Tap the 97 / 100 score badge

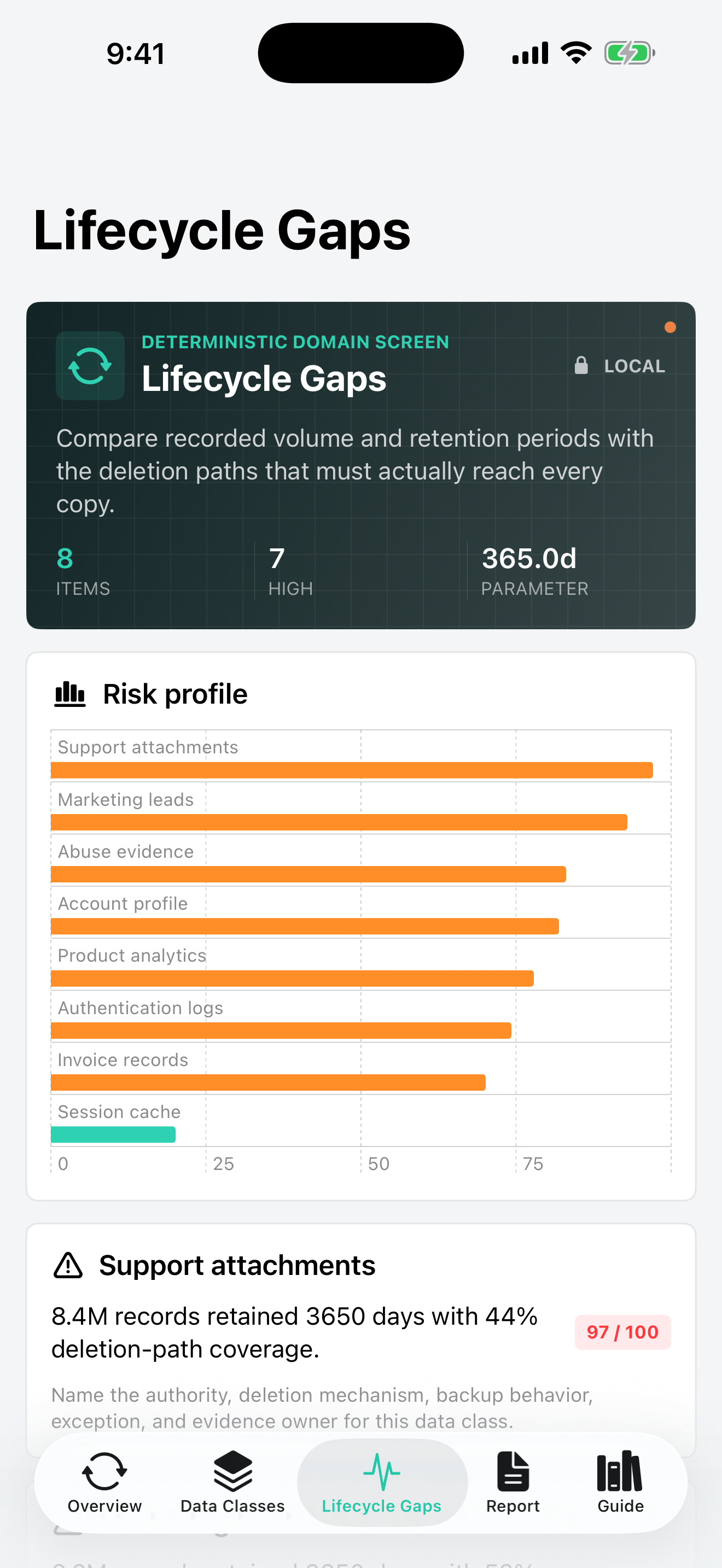point(622,1332)
